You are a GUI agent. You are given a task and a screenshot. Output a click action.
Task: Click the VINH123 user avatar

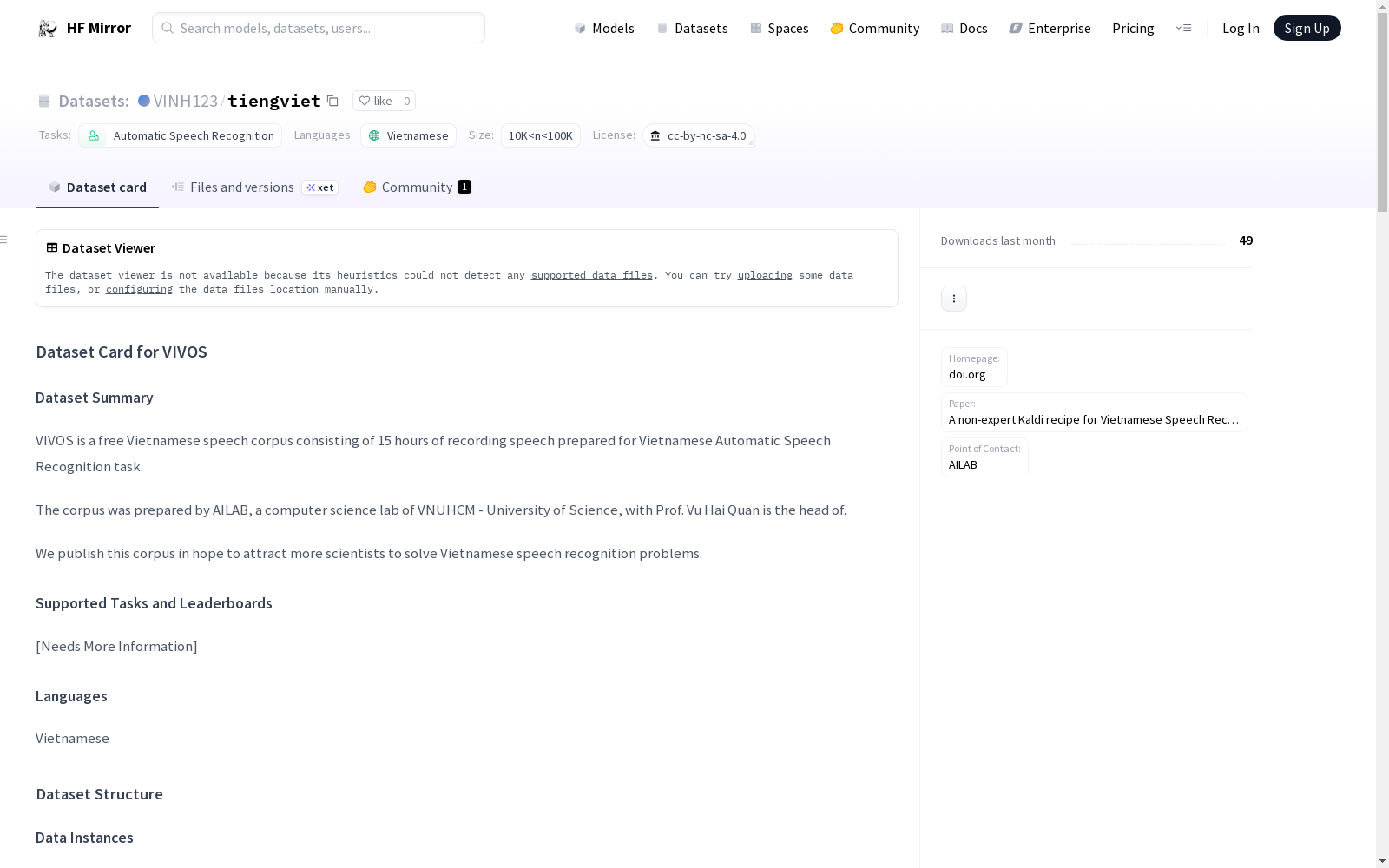tap(144, 101)
